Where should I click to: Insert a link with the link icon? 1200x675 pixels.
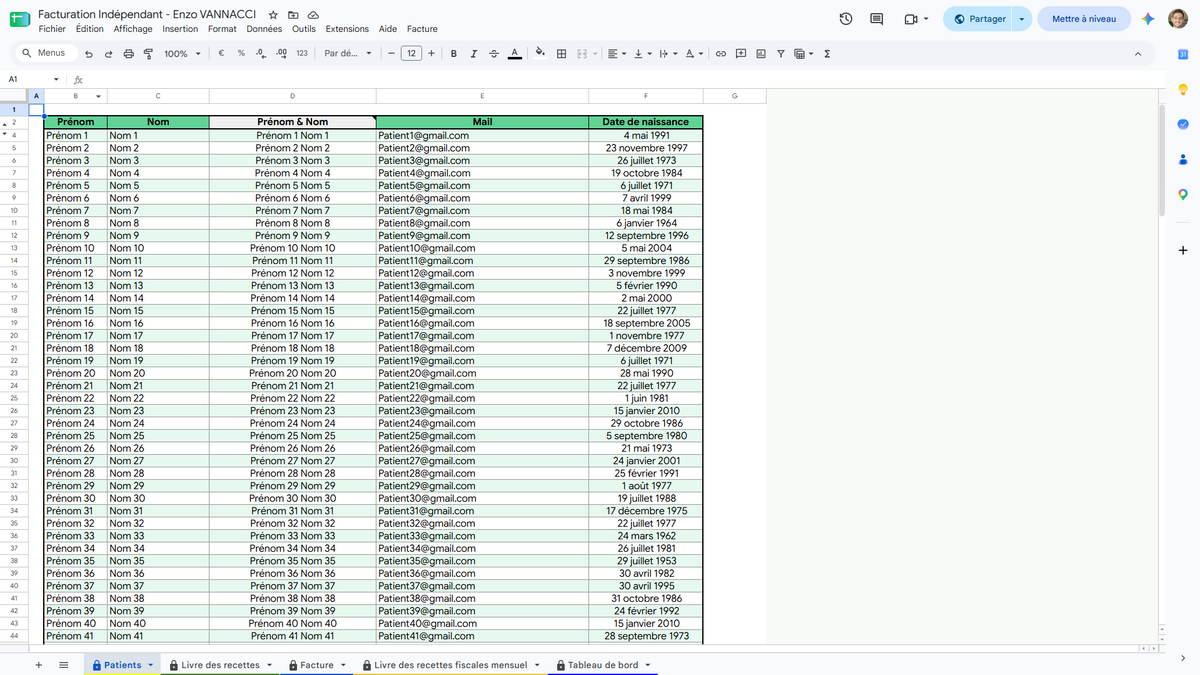click(720, 53)
